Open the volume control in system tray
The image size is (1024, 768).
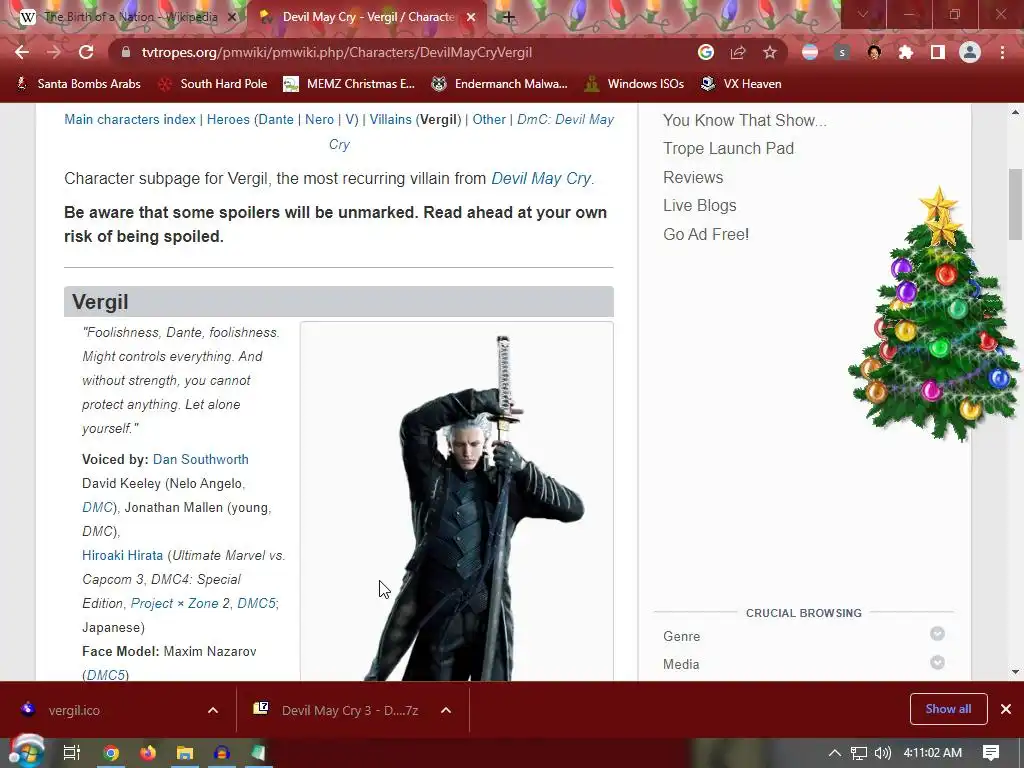(x=882, y=753)
